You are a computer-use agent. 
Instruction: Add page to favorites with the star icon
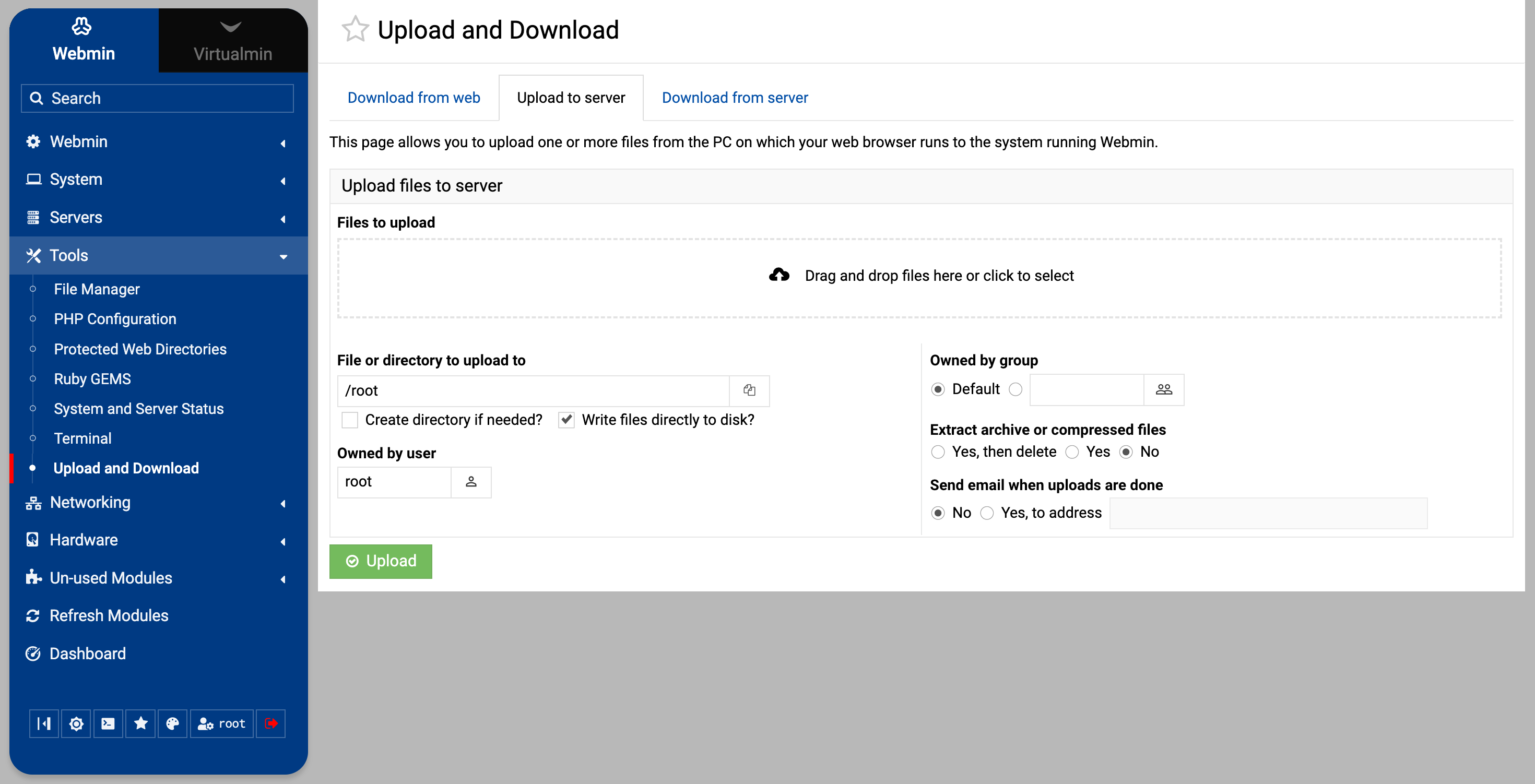tap(355, 29)
